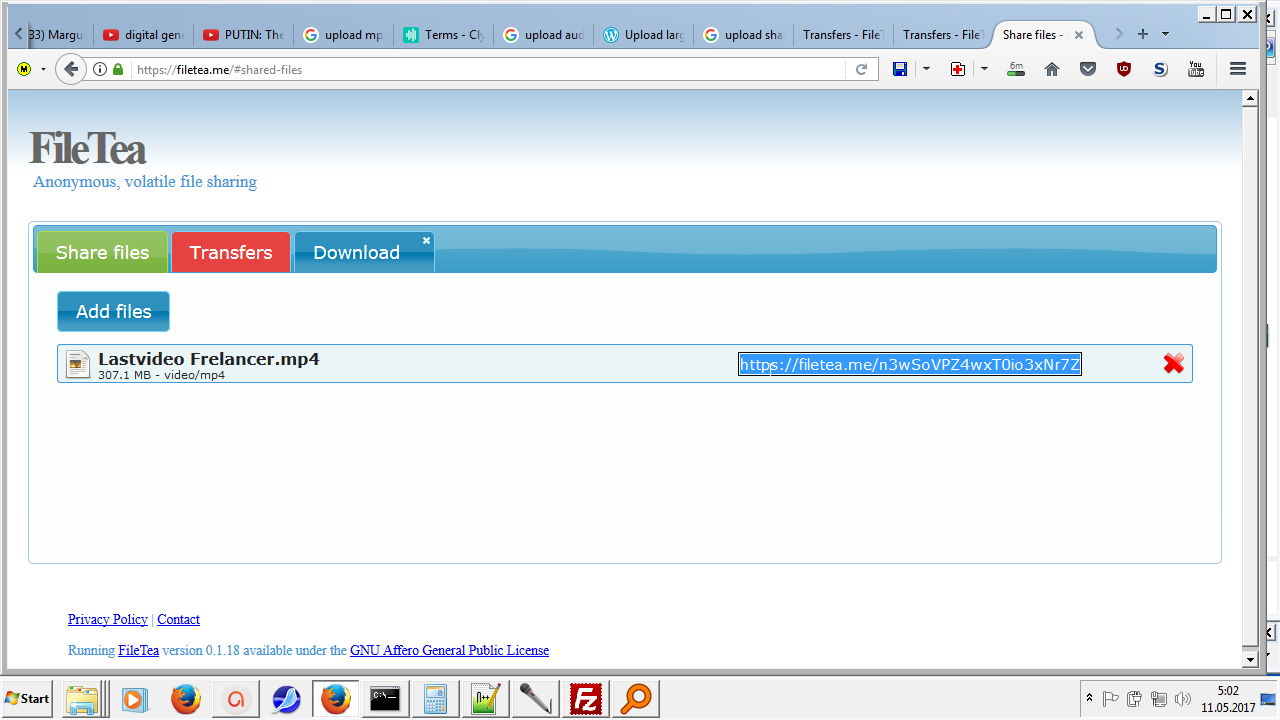Click the Add files button

(113, 311)
